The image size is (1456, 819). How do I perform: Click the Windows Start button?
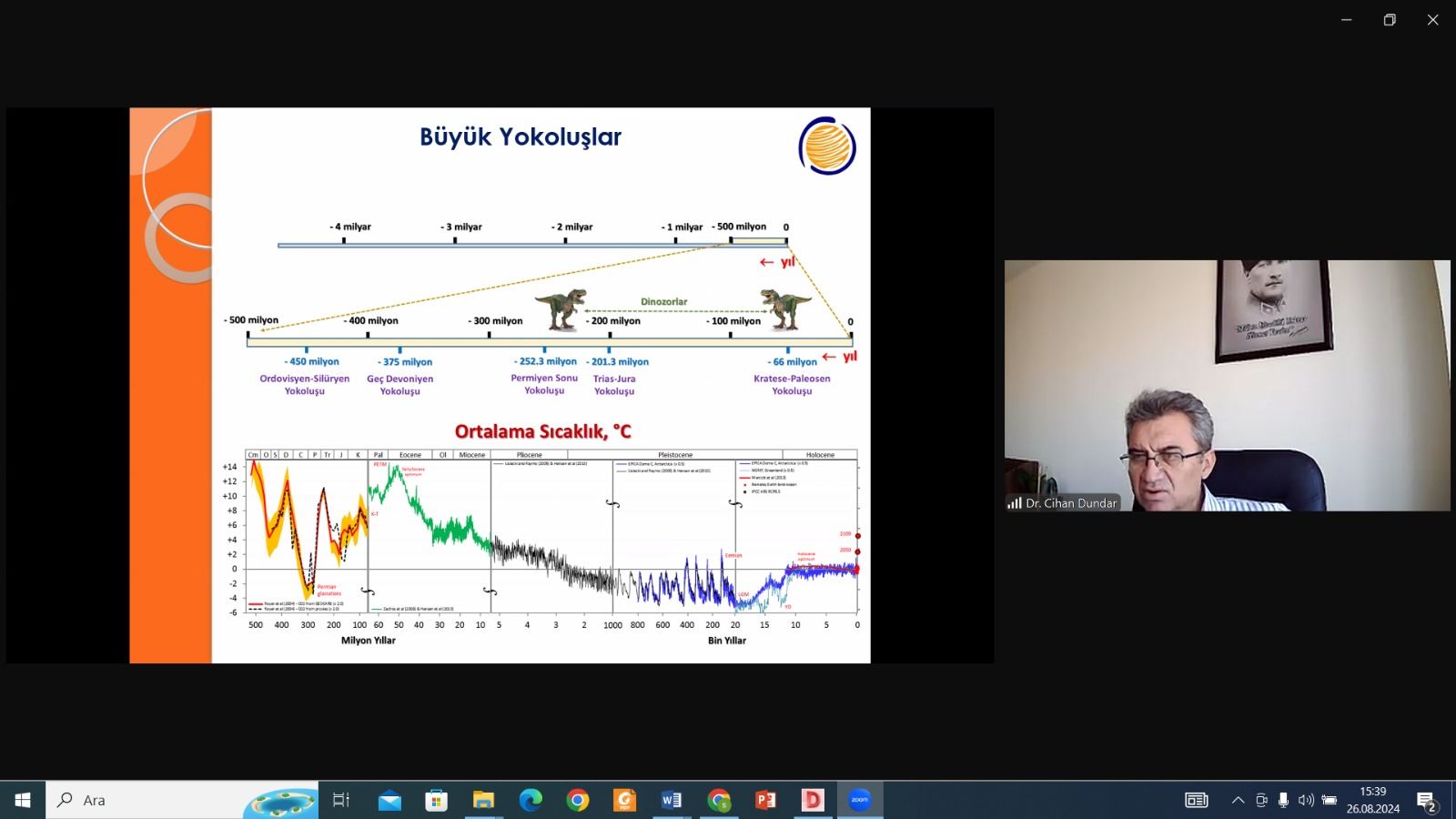(x=23, y=800)
